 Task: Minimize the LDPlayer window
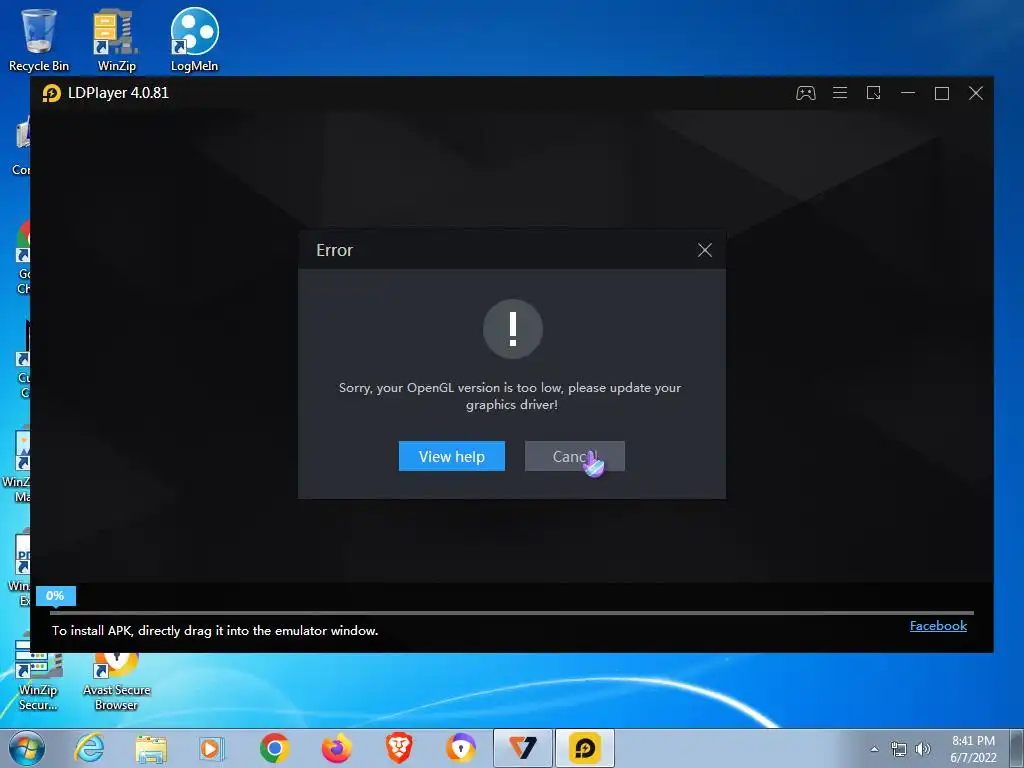point(908,93)
